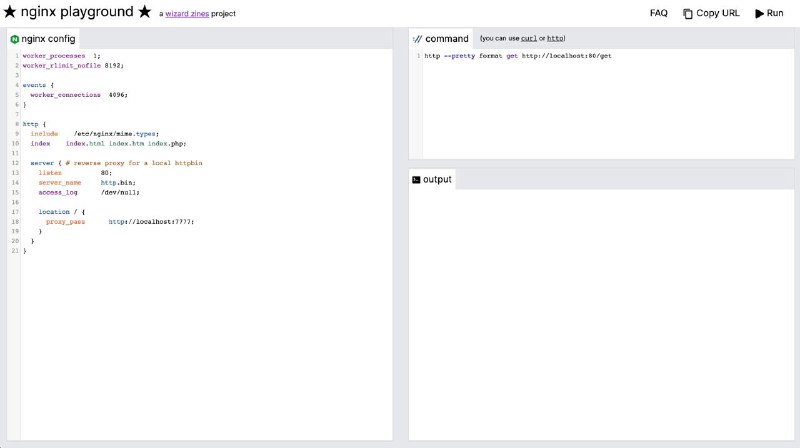The image size is (800, 448).
Task: Click the worker_rlimit_nofile 8192 line
Action: 73,65
